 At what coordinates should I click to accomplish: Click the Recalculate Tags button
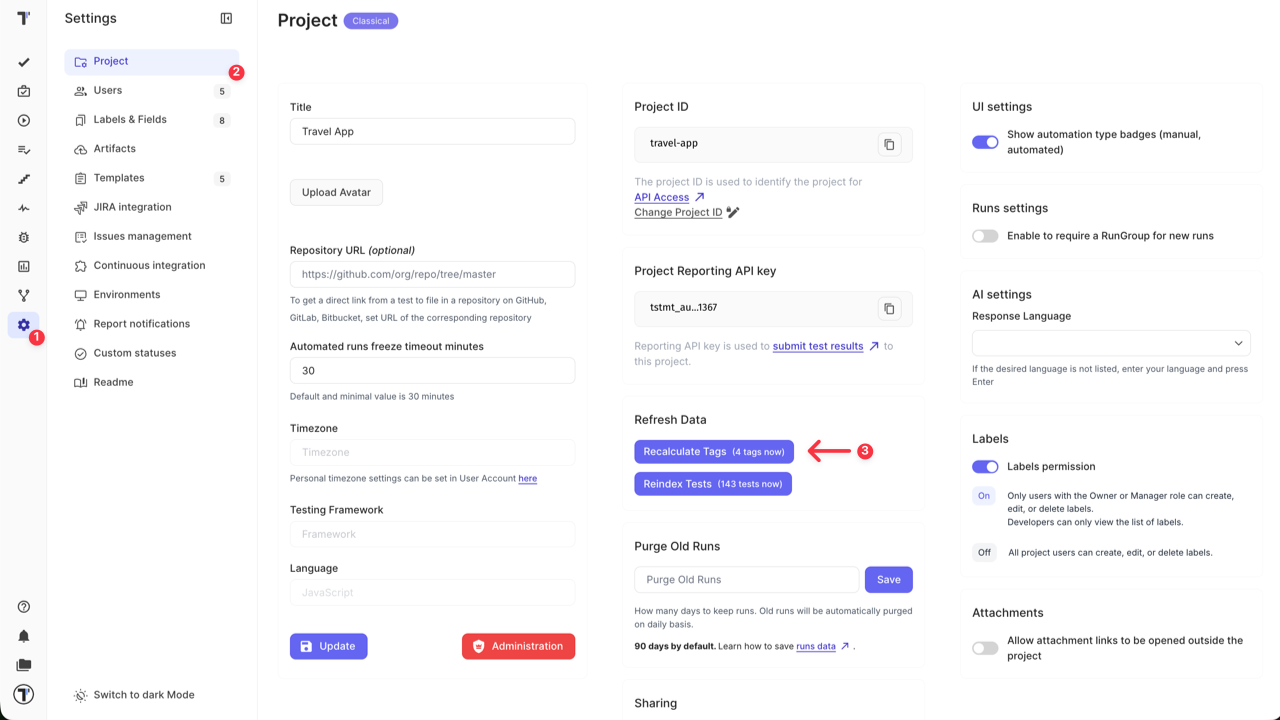click(714, 452)
